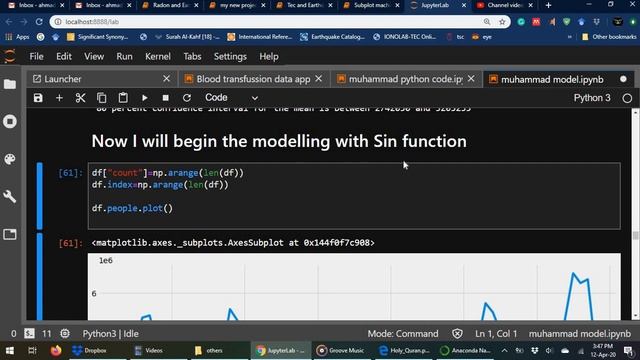This screenshot has height=360, width=640.
Task: Open Firefox from the taskbar
Action: pos(56,351)
